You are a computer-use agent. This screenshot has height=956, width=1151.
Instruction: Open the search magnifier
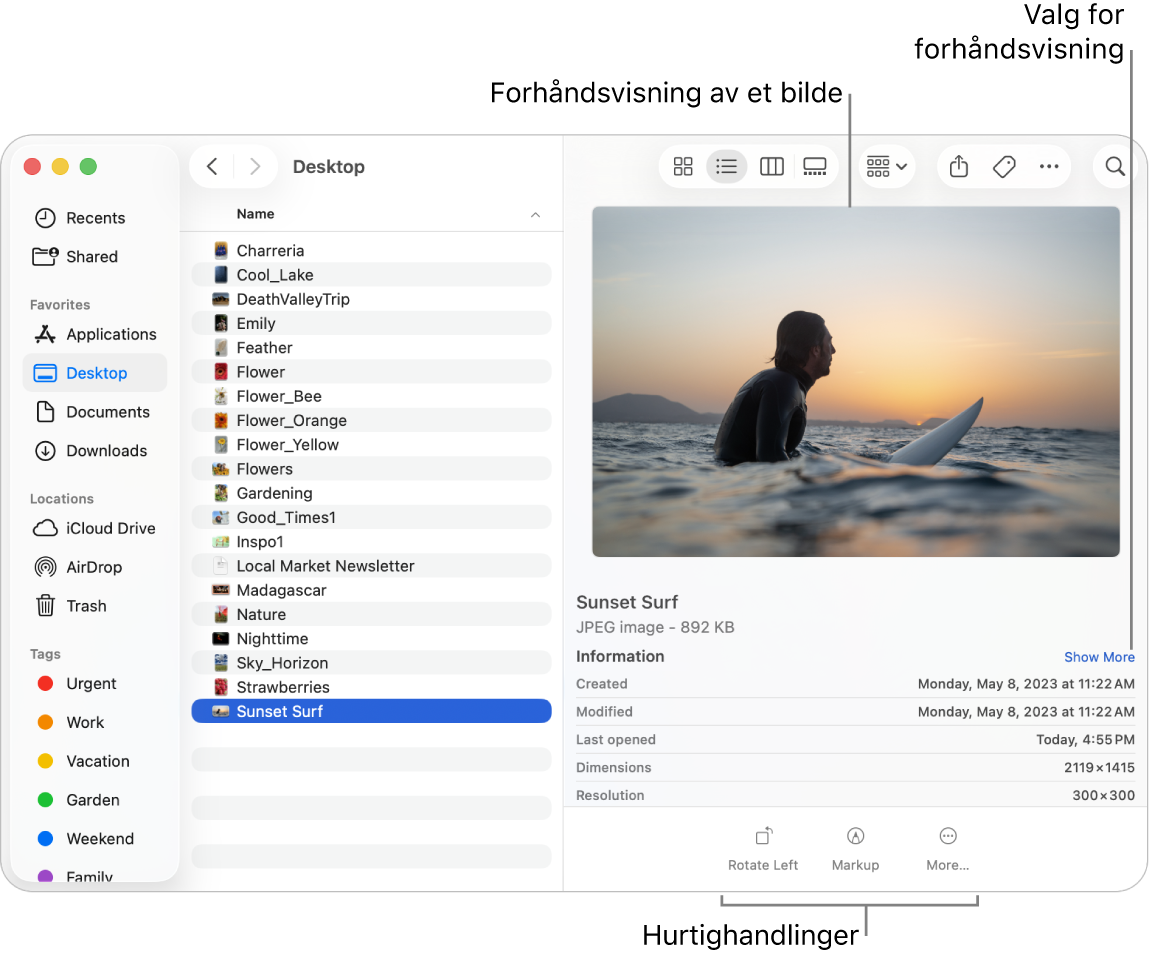(1115, 167)
